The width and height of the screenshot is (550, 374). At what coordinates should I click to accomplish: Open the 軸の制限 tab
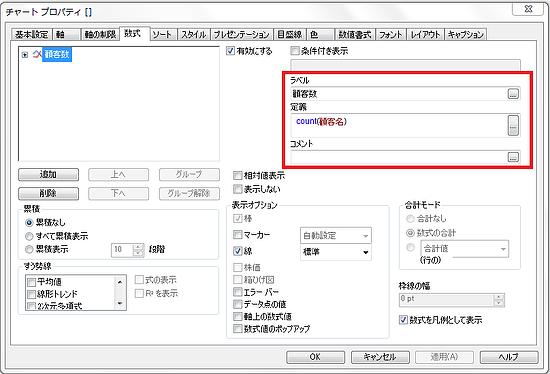pyautogui.click(x=100, y=34)
